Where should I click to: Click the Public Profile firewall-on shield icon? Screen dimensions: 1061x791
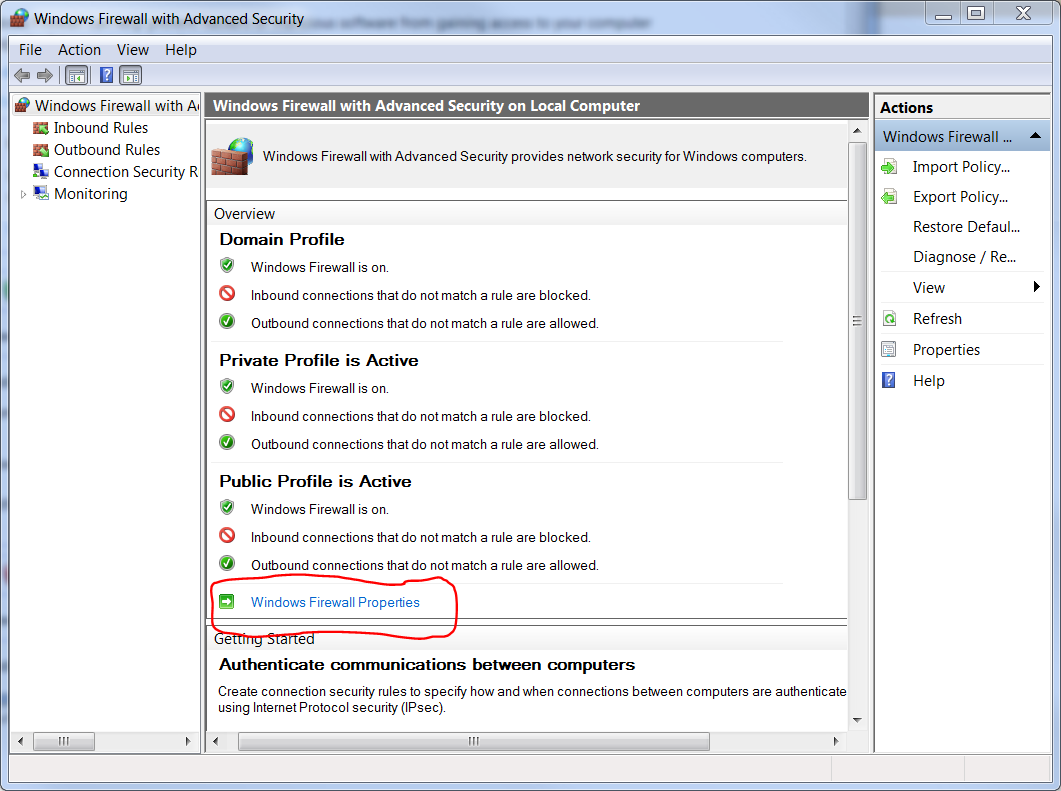227,507
